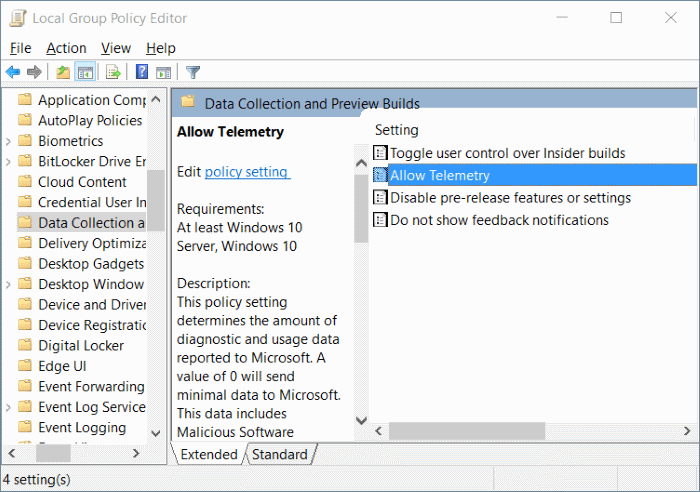The height and width of the screenshot is (492, 700).
Task: Open the Action menu
Action: (66, 48)
